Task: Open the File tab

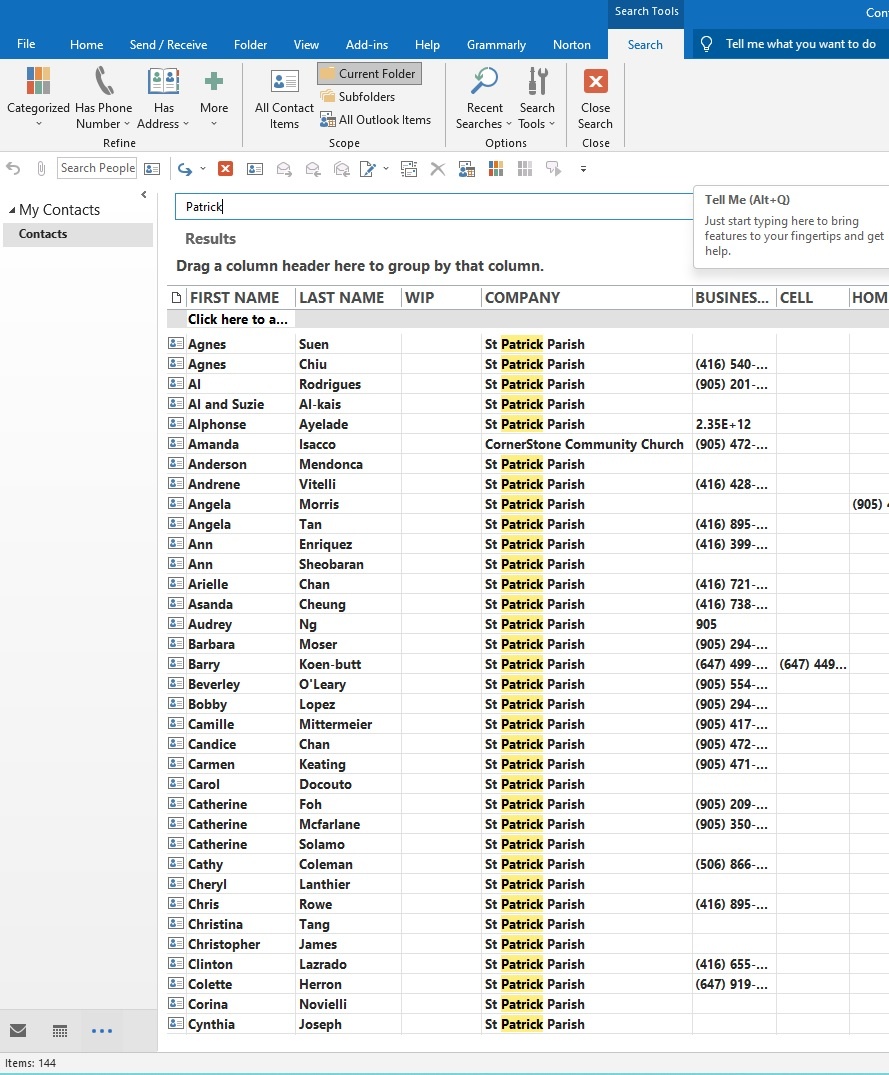Action: click(x=26, y=44)
